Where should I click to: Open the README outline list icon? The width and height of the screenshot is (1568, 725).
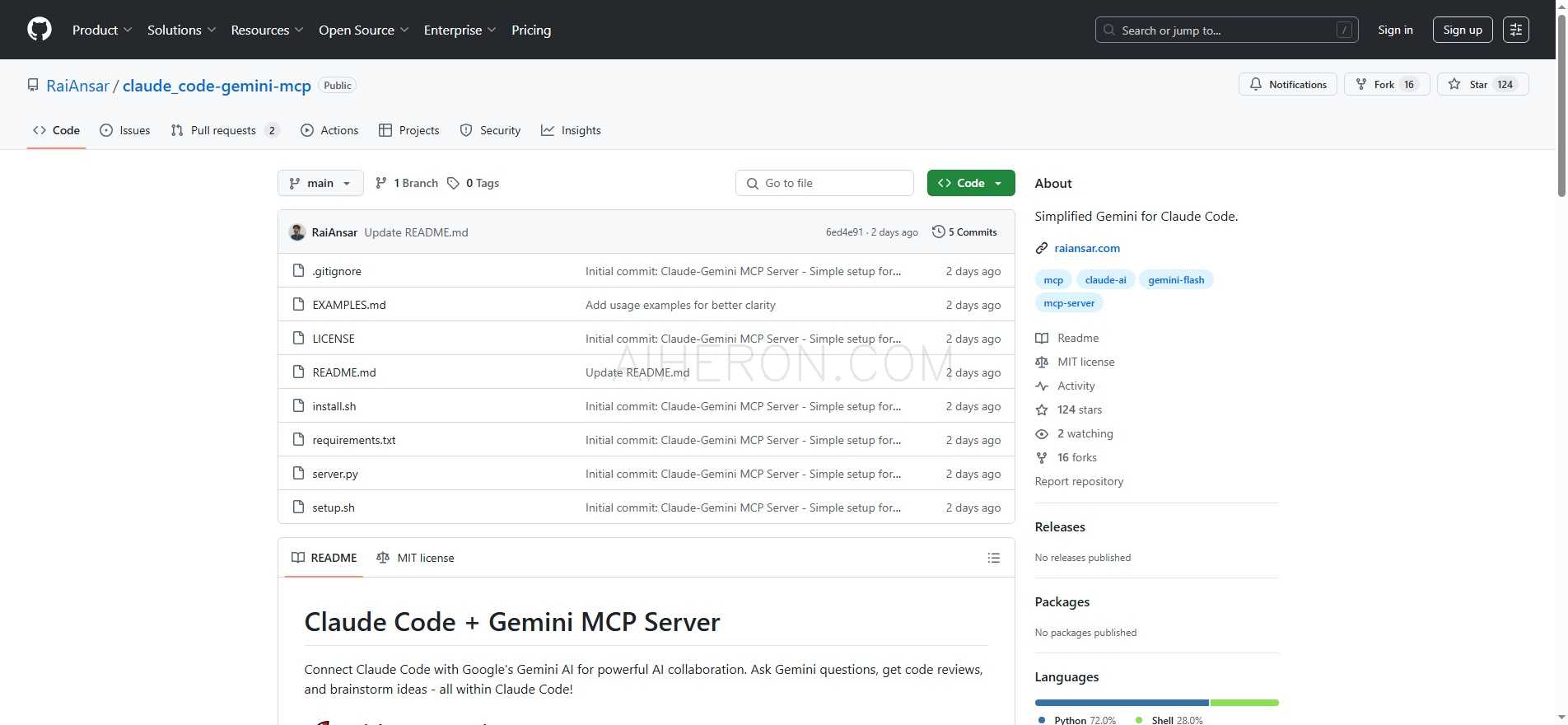[x=994, y=558]
